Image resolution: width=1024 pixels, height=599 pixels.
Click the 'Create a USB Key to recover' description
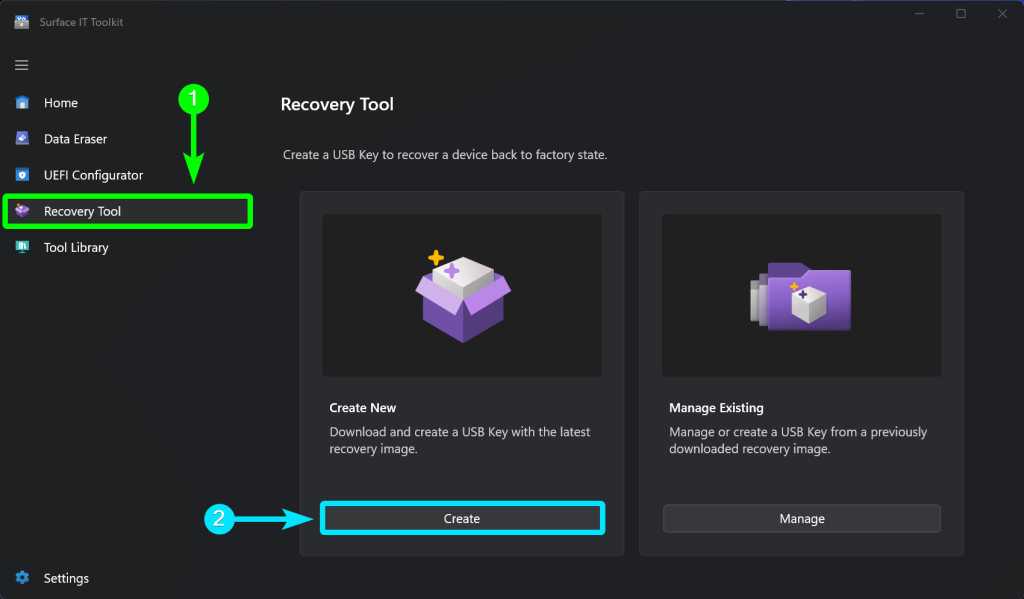click(x=445, y=155)
